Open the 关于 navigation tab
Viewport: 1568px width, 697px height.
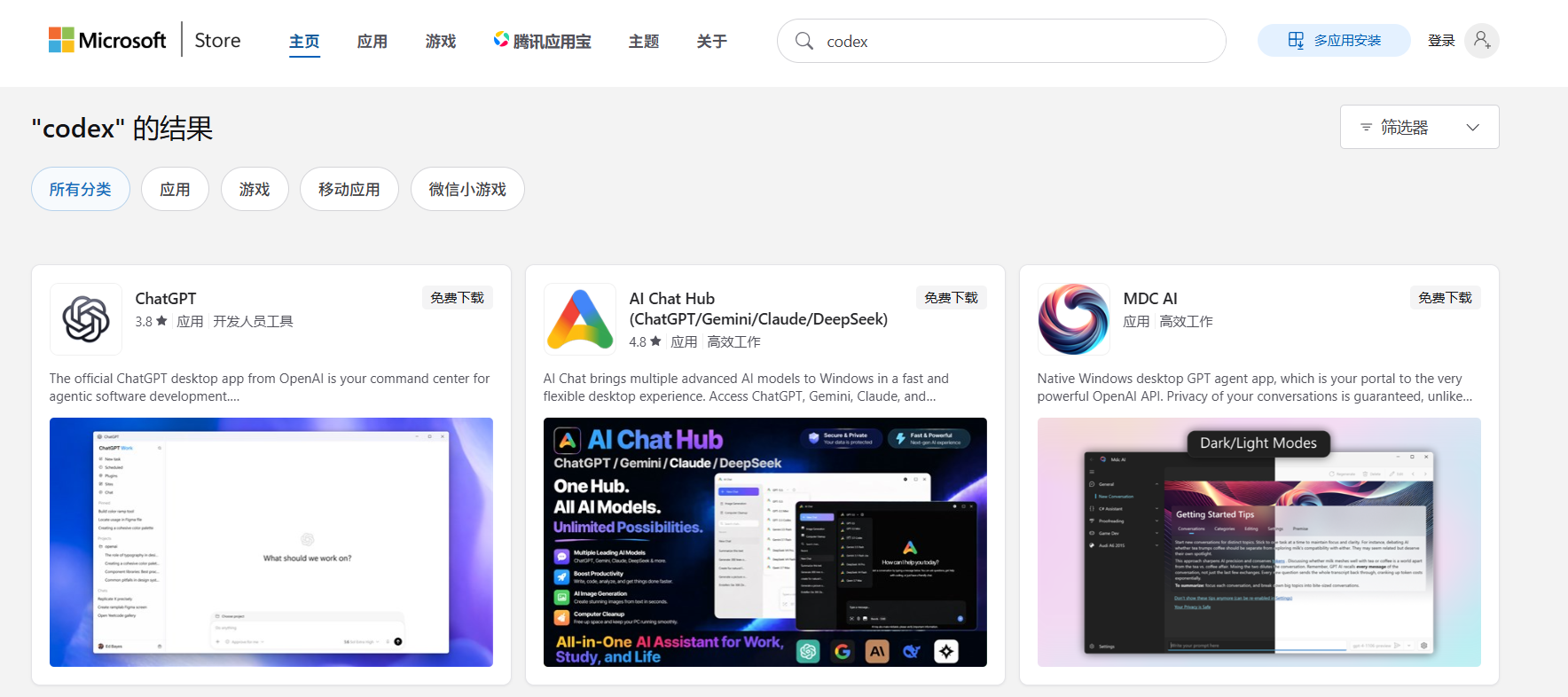[712, 42]
